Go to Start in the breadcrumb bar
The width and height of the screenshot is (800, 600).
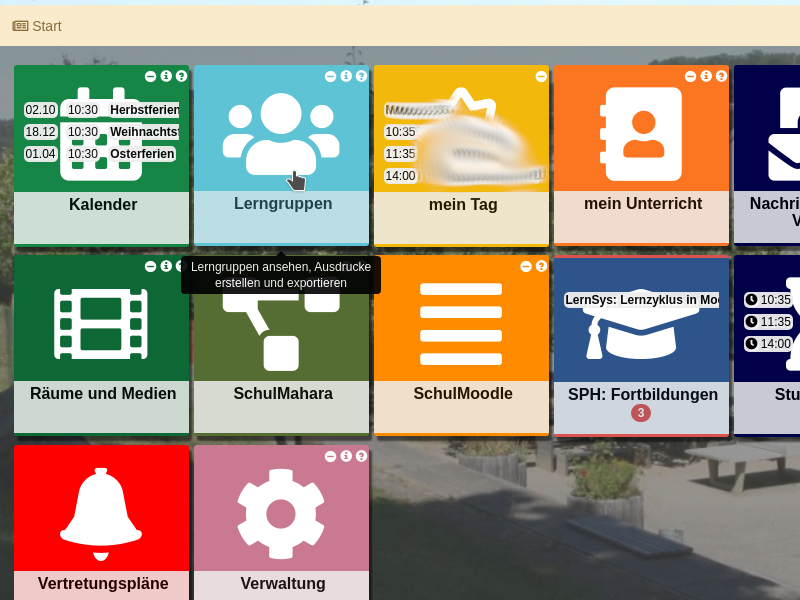37,26
